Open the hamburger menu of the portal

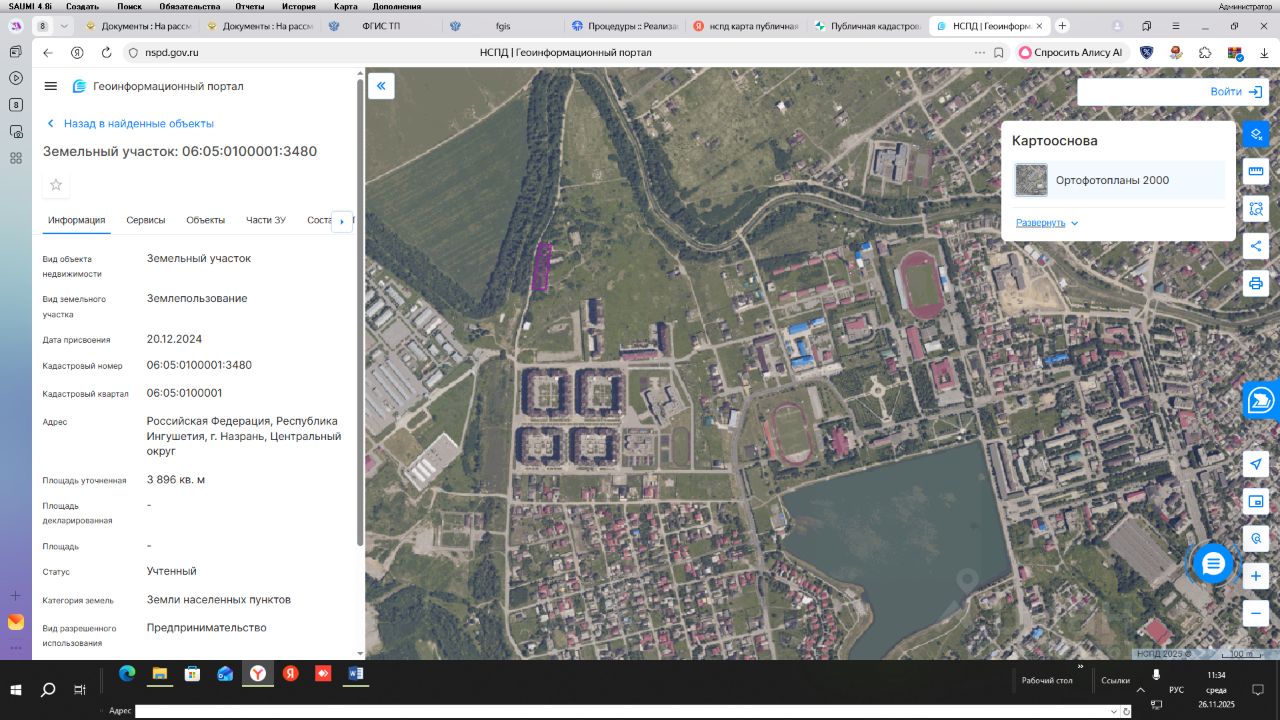click(x=51, y=87)
